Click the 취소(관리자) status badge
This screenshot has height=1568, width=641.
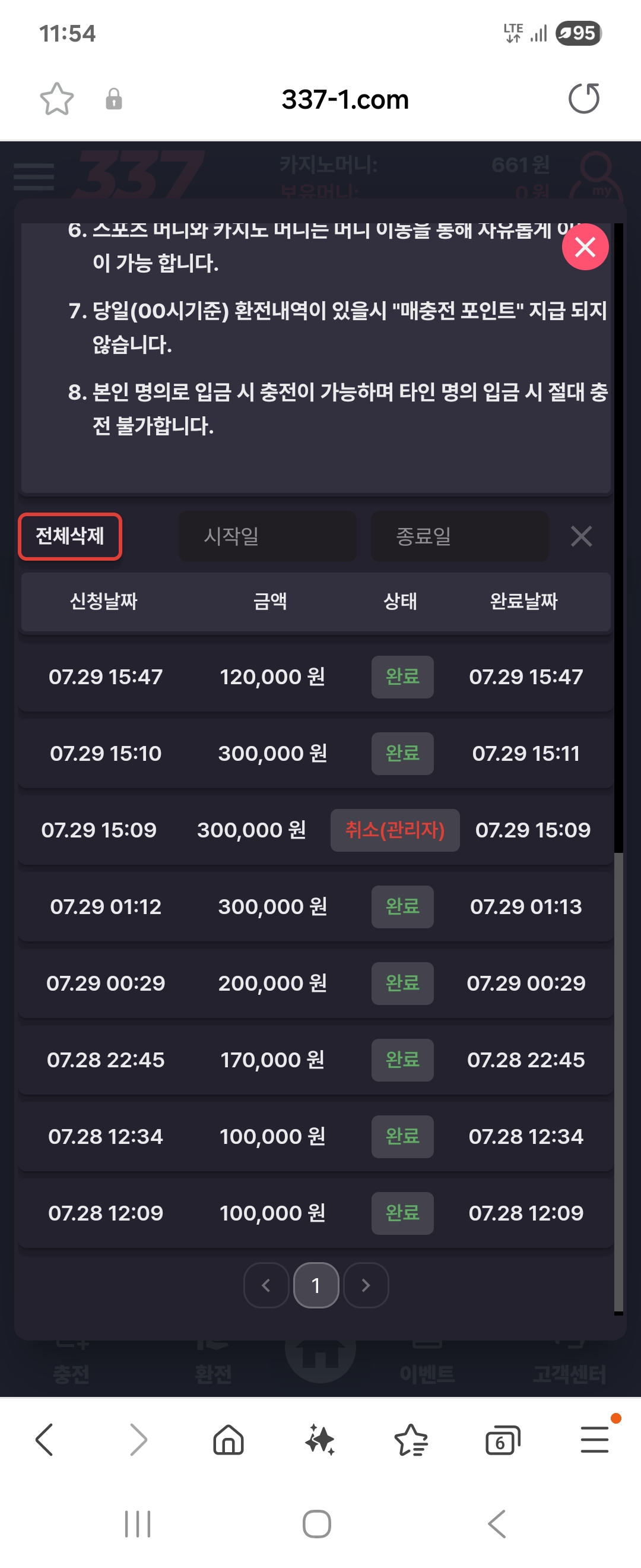pyautogui.click(x=395, y=830)
